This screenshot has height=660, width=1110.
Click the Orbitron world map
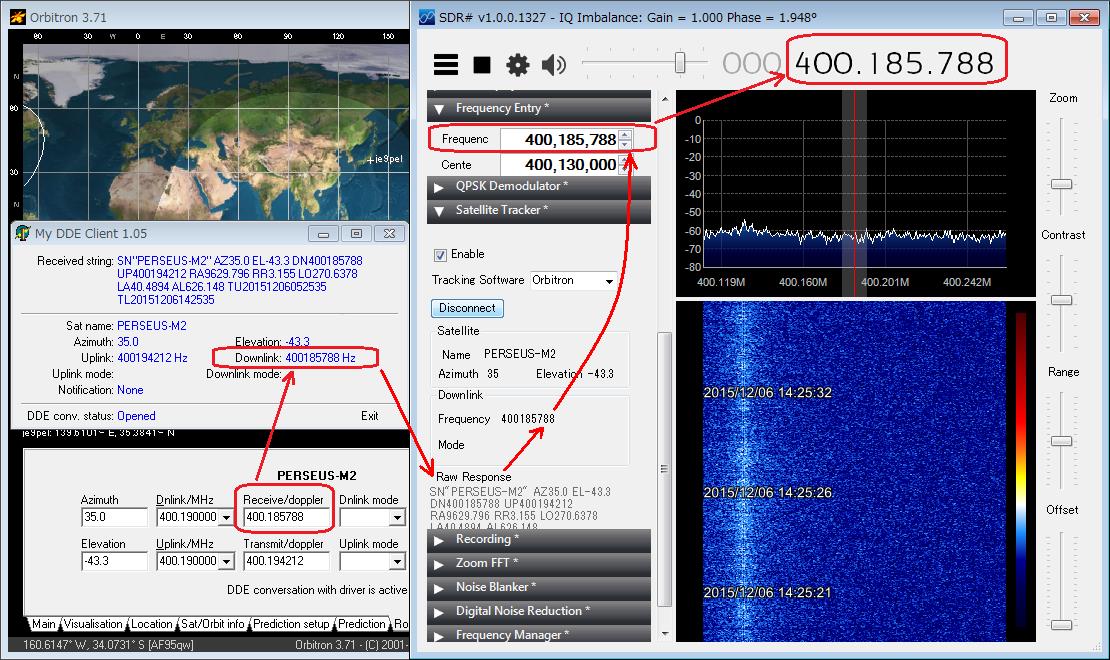216,131
